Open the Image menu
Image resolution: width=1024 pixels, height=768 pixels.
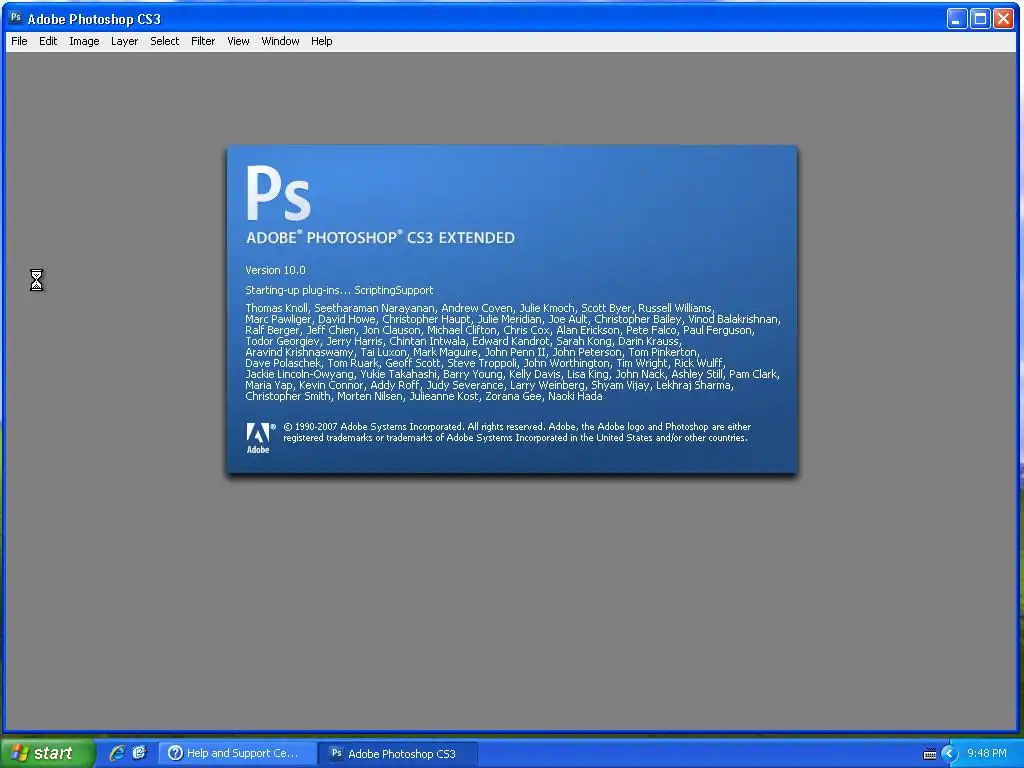(x=84, y=41)
